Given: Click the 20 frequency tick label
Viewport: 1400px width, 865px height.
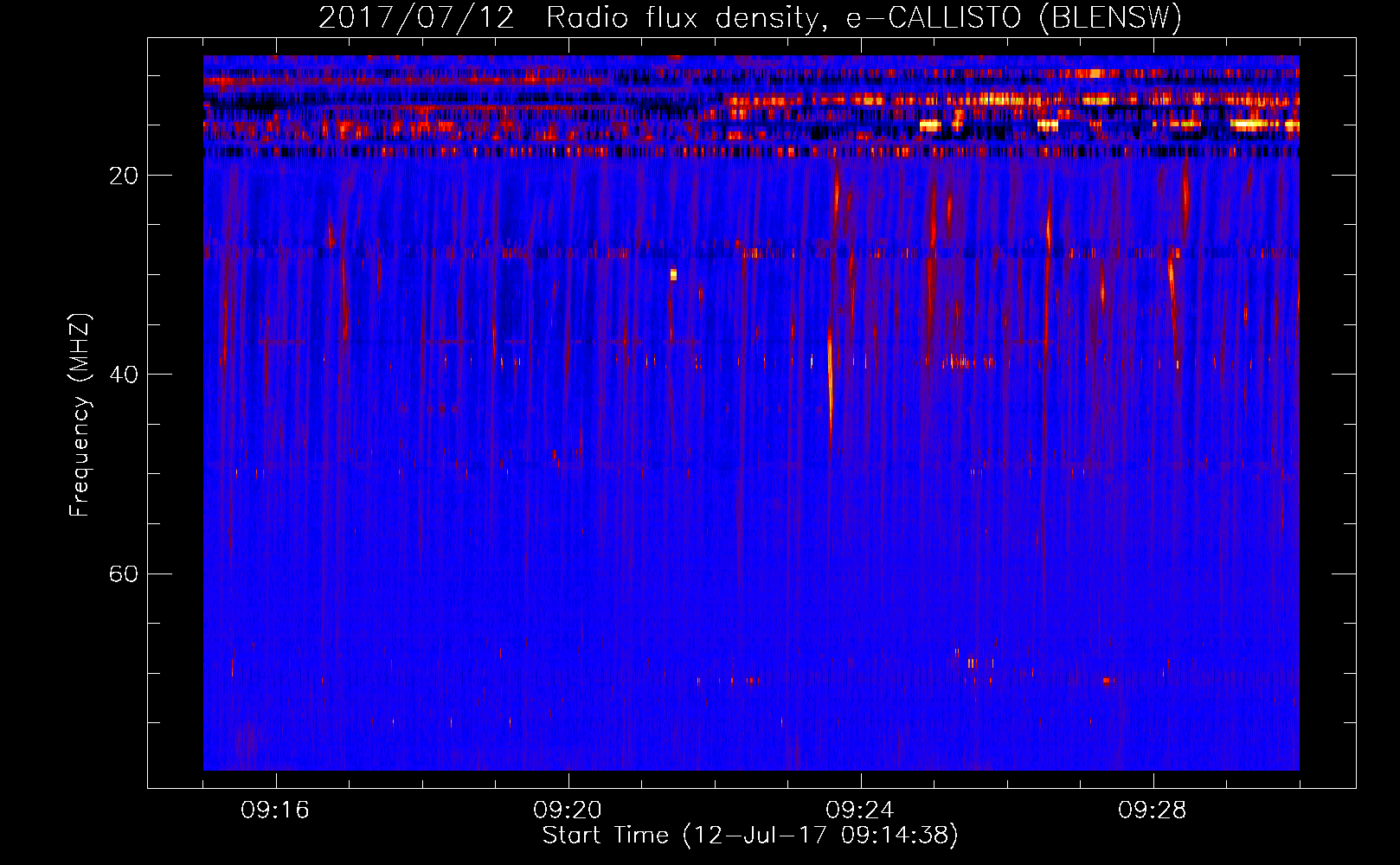Looking at the screenshot, I should (x=124, y=176).
